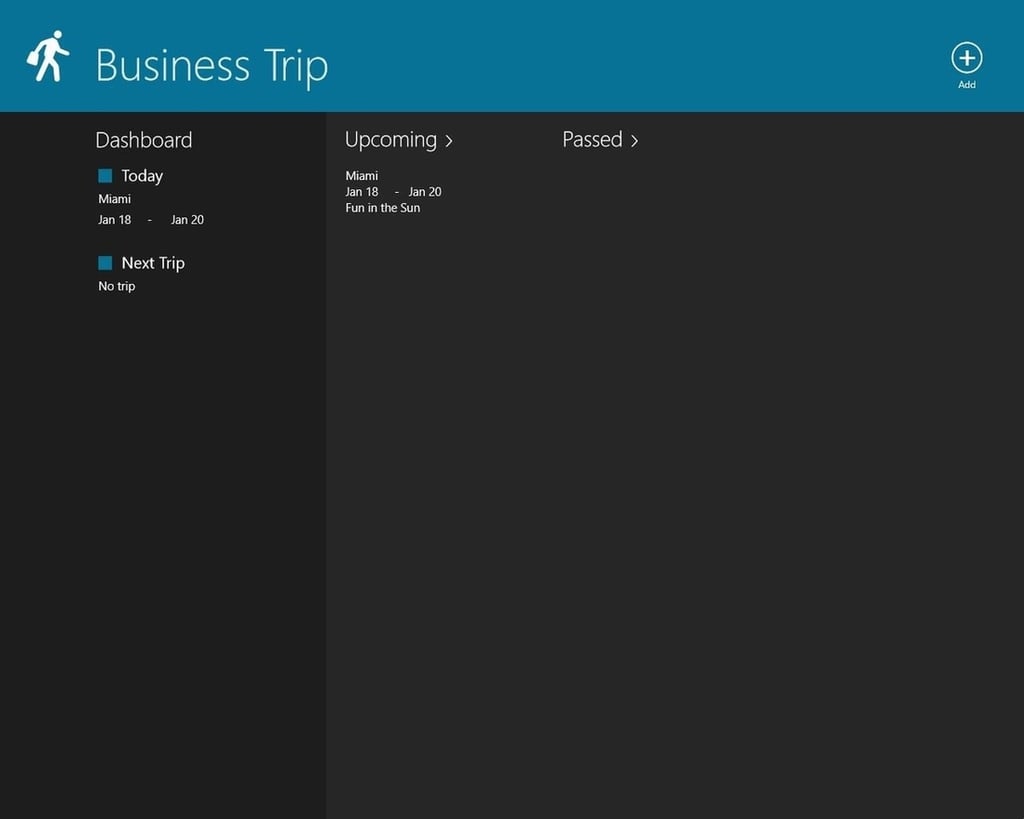Expand the Passed section chevron

(x=634, y=140)
